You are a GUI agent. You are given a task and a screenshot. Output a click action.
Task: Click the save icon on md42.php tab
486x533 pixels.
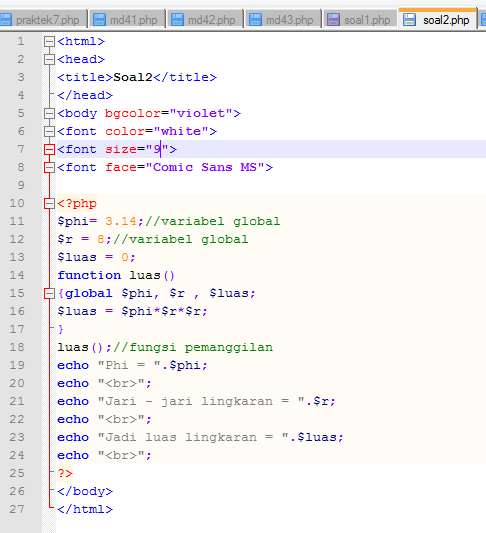(177, 20)
